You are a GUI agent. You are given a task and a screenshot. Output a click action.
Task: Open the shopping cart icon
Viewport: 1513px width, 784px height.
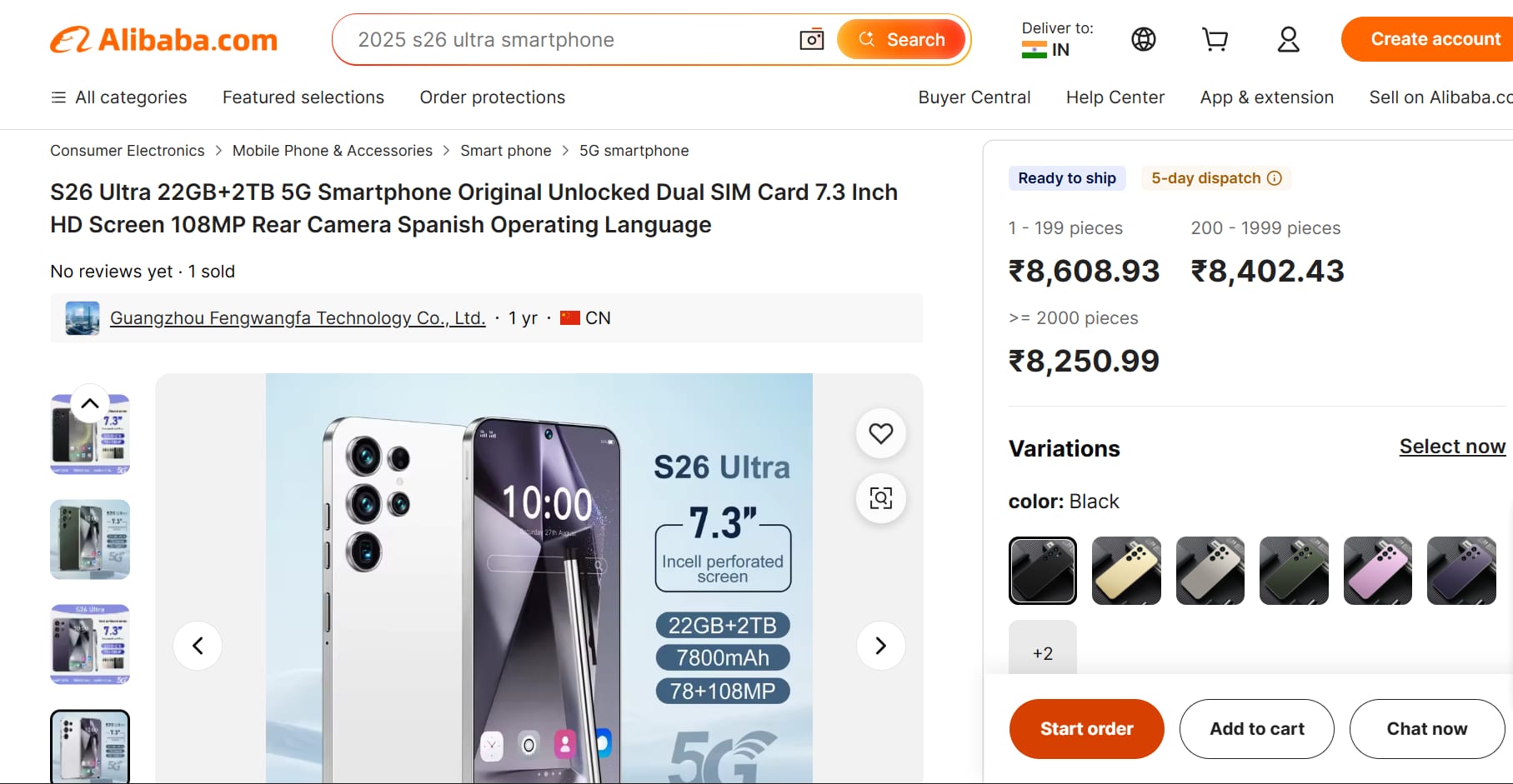coord(1215,39)
